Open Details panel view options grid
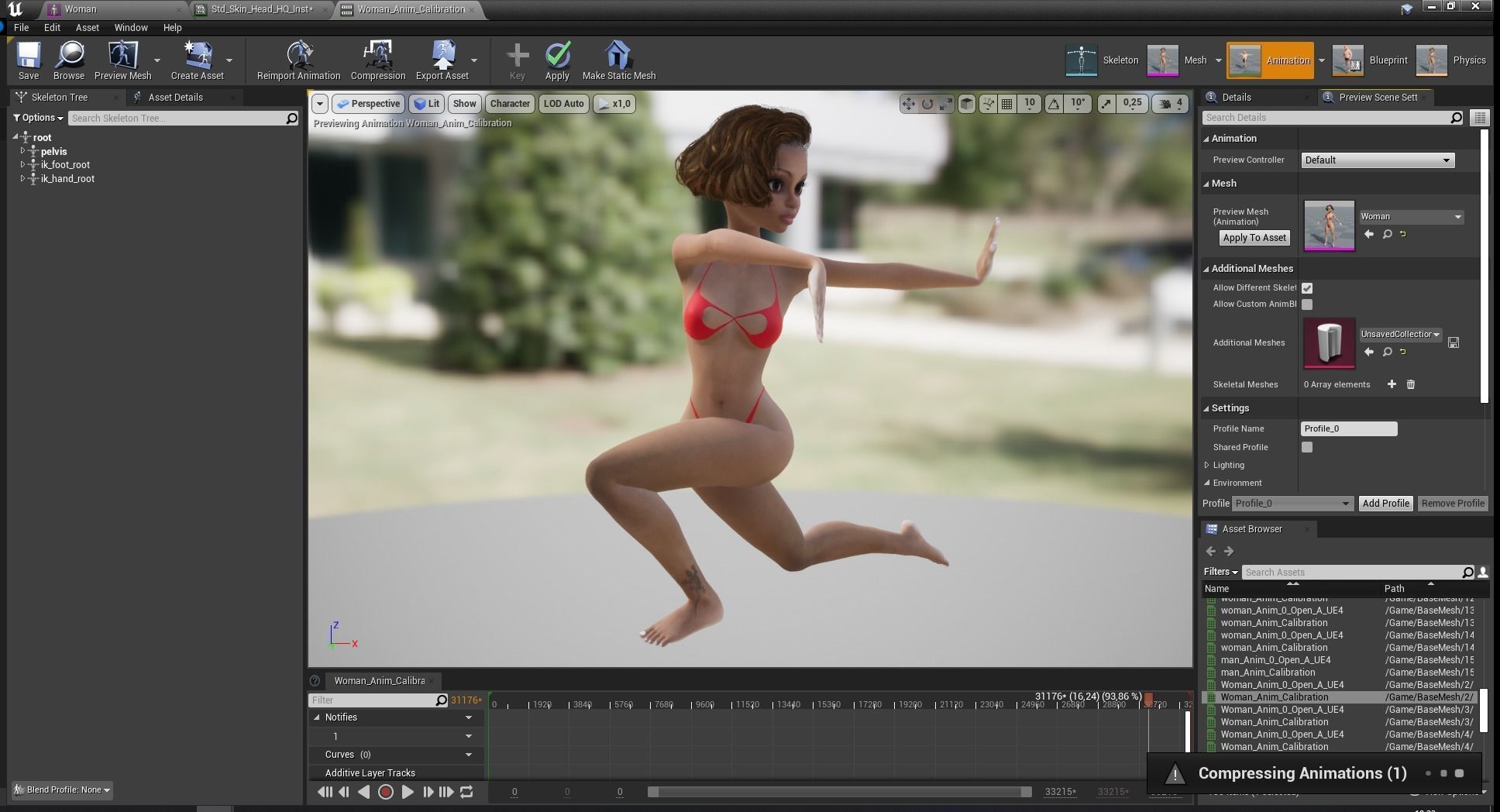Screen dimensions: 1500x812 (1480, 118)
